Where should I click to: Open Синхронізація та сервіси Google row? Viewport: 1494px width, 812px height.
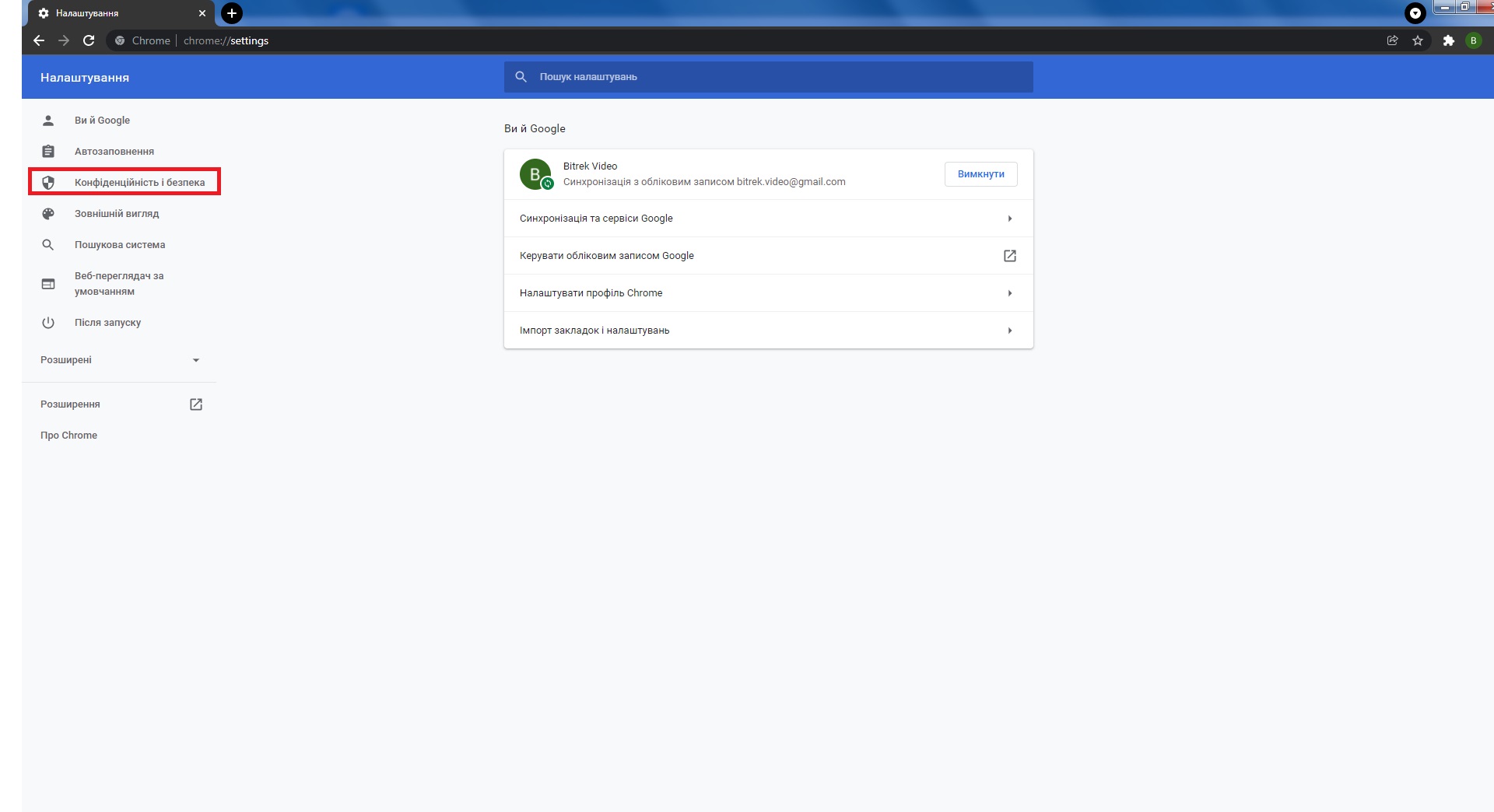(767, 219)
